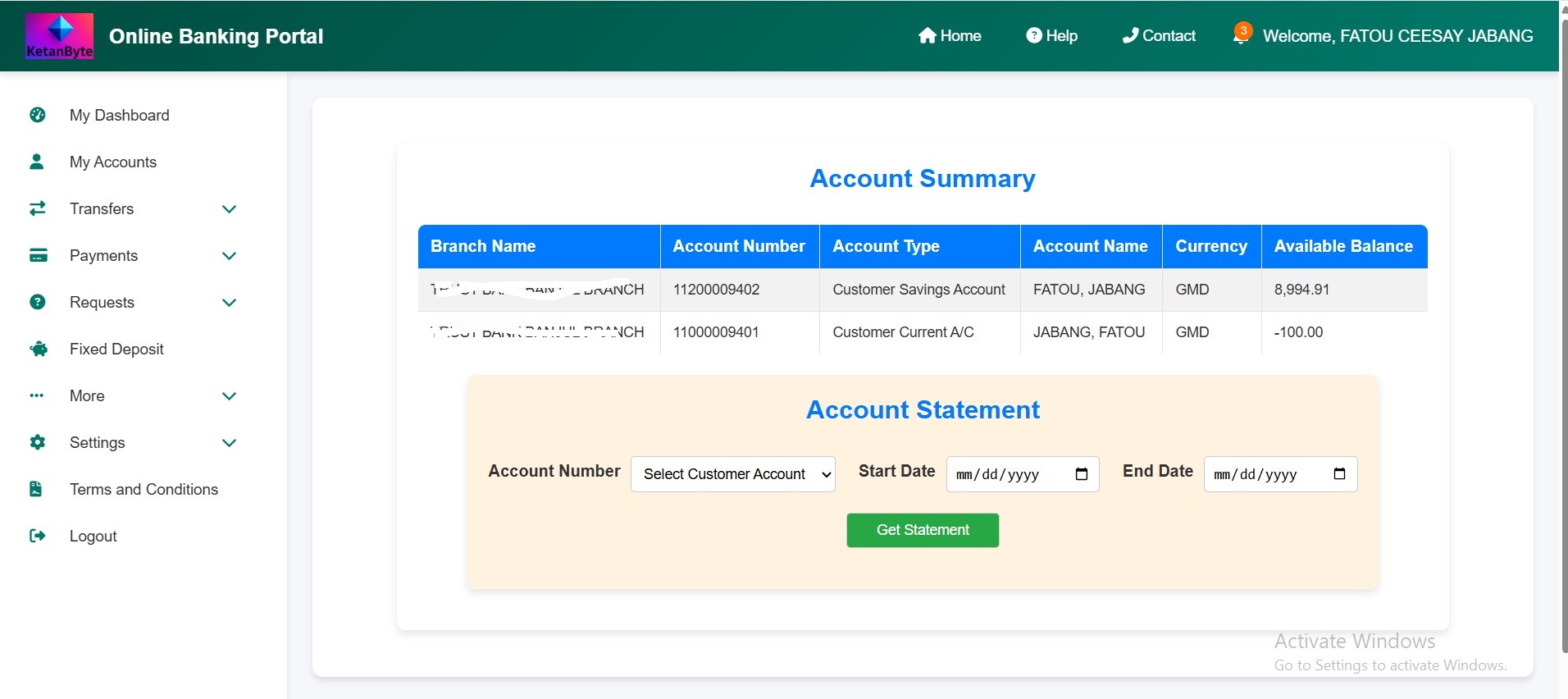Click the Account Statement heading
Viewport: 1568px width, 699px height.
click(923, 409)
